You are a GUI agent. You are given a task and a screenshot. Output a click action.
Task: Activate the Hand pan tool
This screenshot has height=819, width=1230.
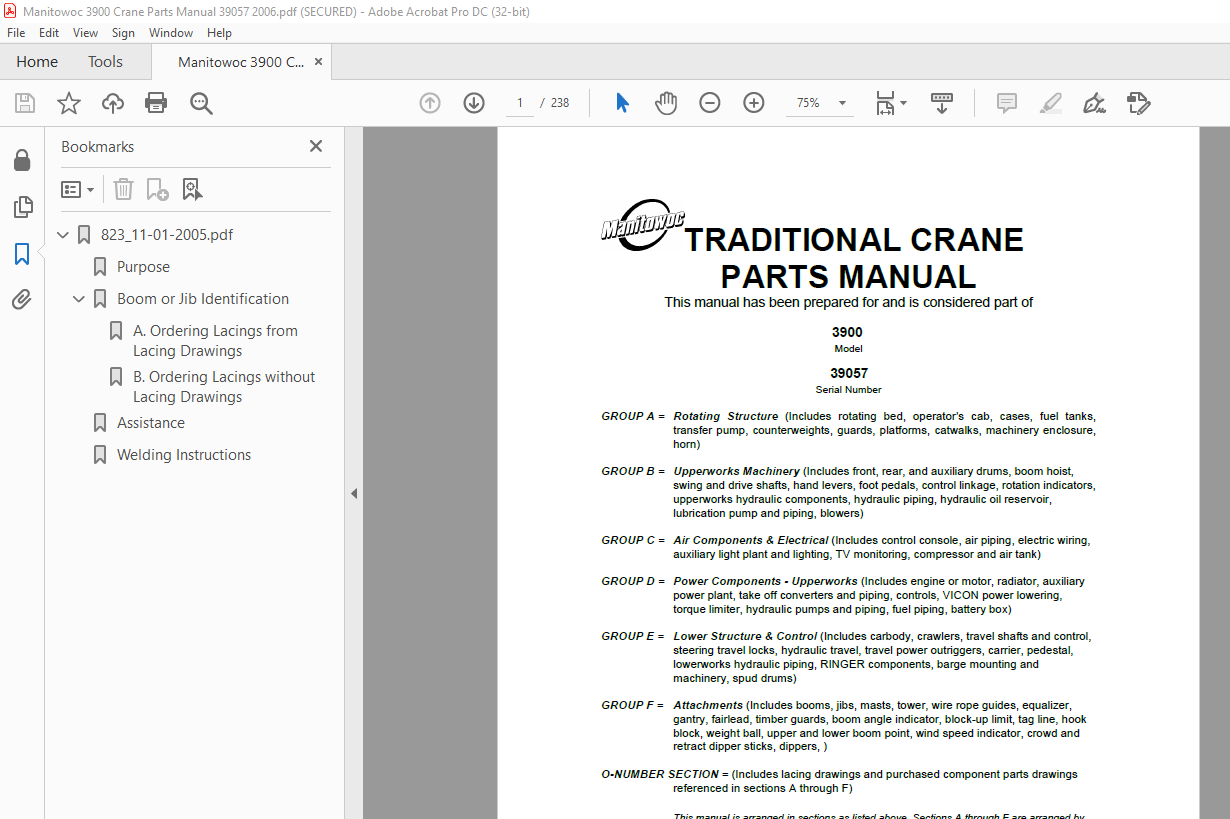[666, 103]
